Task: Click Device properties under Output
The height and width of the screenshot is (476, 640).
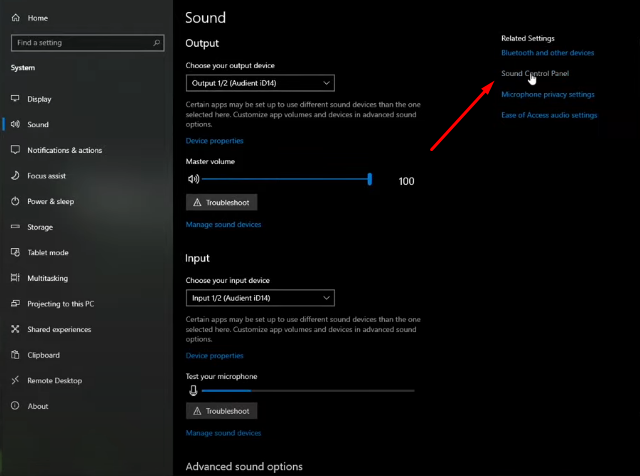Action: (214, 141)
